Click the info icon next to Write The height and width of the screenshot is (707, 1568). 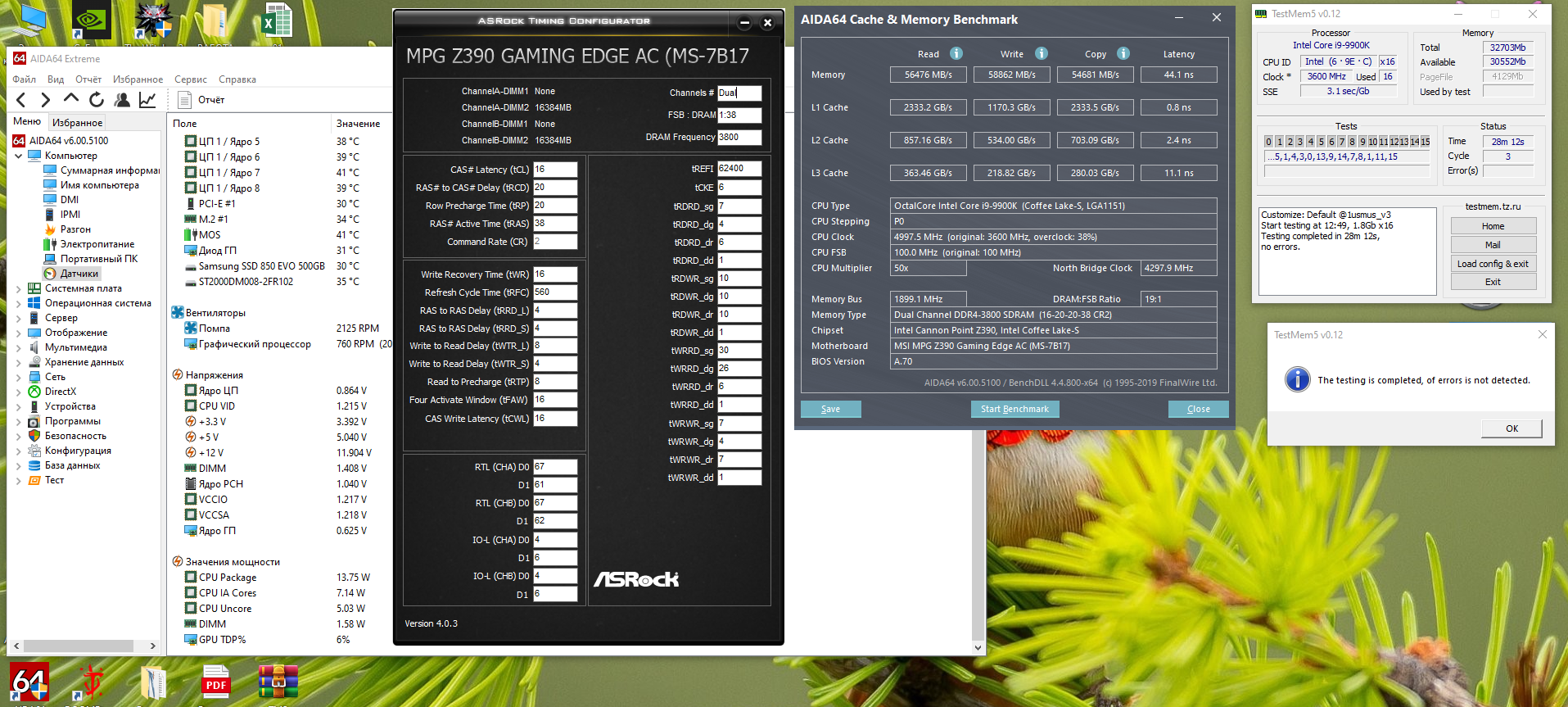(x=1042, y=53)
